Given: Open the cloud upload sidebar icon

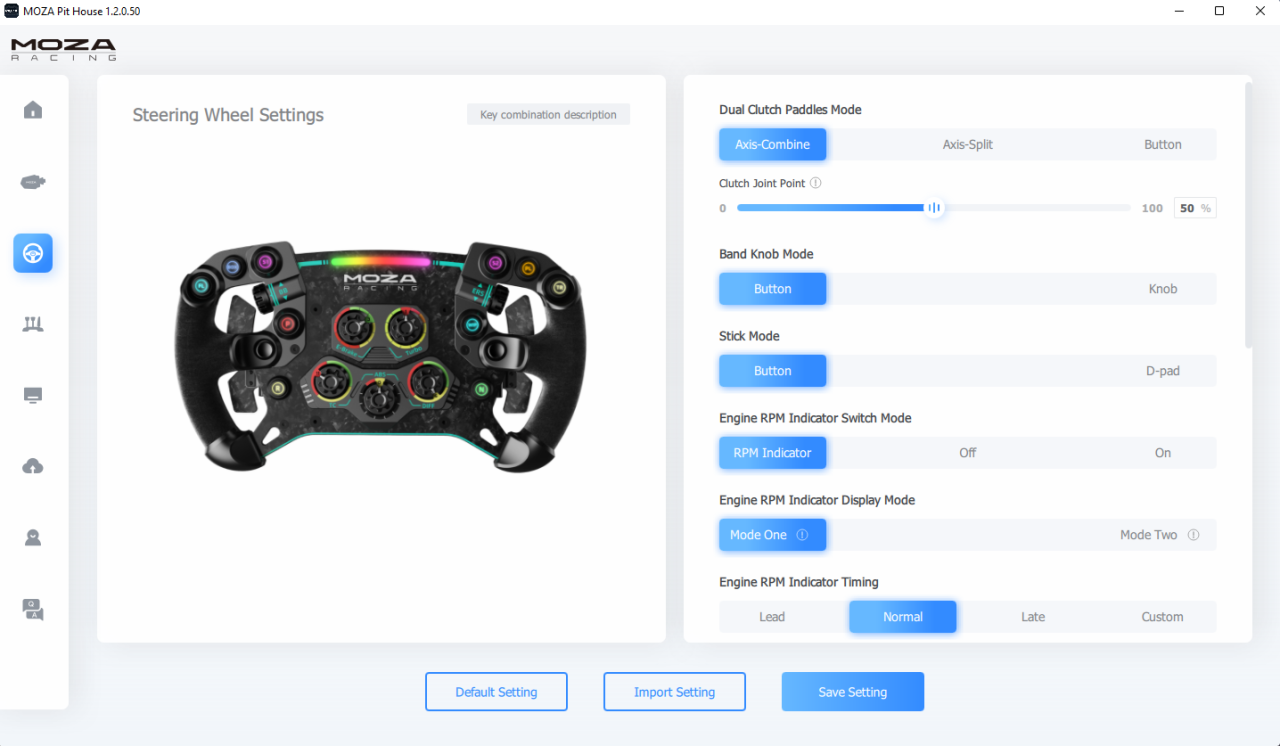Looking at the screenshot, I should (x=33, y=466).
